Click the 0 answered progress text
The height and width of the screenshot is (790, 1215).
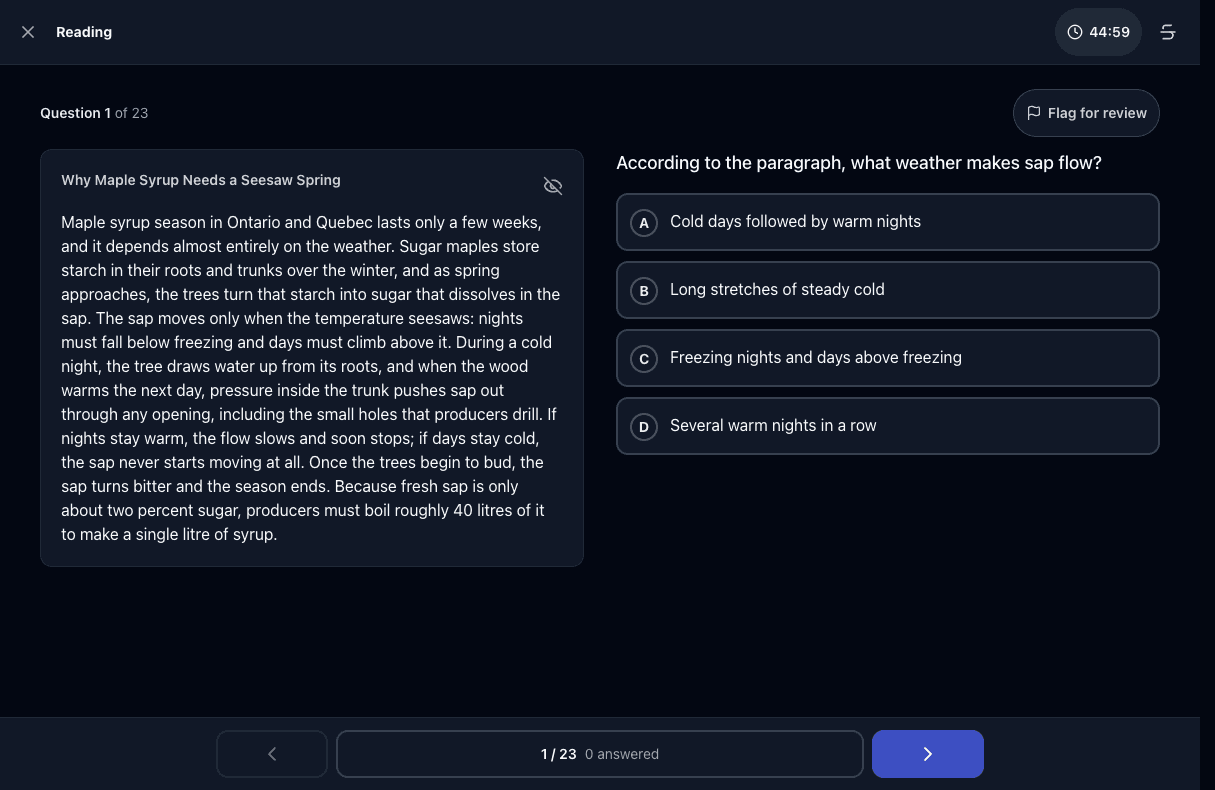click(622, 754)
